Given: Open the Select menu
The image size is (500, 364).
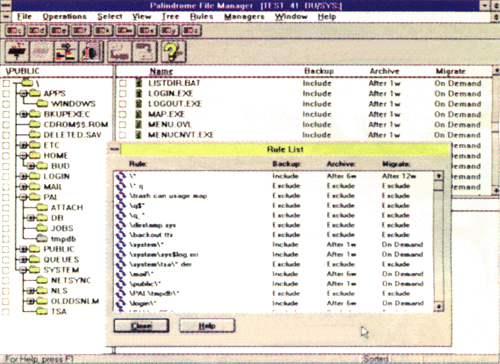Looking at the screenshot, I should pyautogui.click(x=110, y=16).
